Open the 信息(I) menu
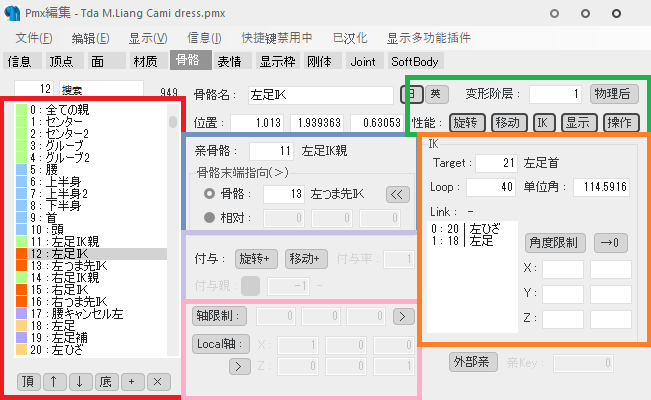 (204, 38)
